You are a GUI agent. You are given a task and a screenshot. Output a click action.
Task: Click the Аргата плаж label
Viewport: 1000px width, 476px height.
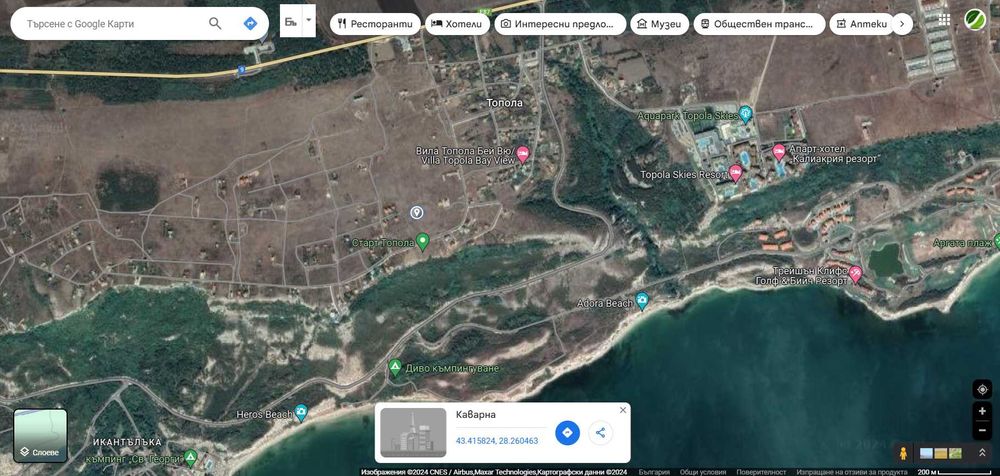962,242
